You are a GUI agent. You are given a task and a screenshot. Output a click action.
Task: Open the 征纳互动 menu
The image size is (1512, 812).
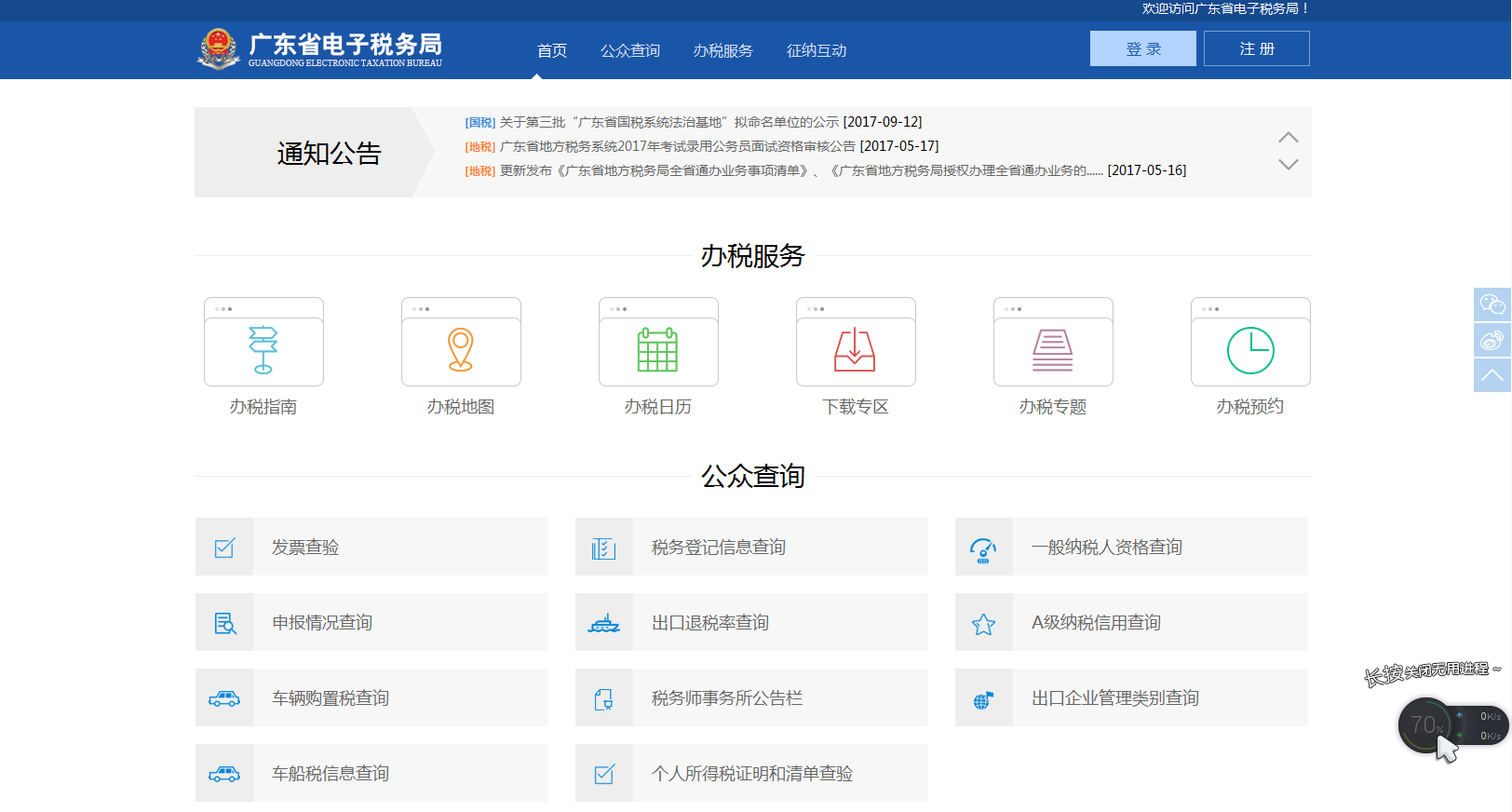point(817,50)
